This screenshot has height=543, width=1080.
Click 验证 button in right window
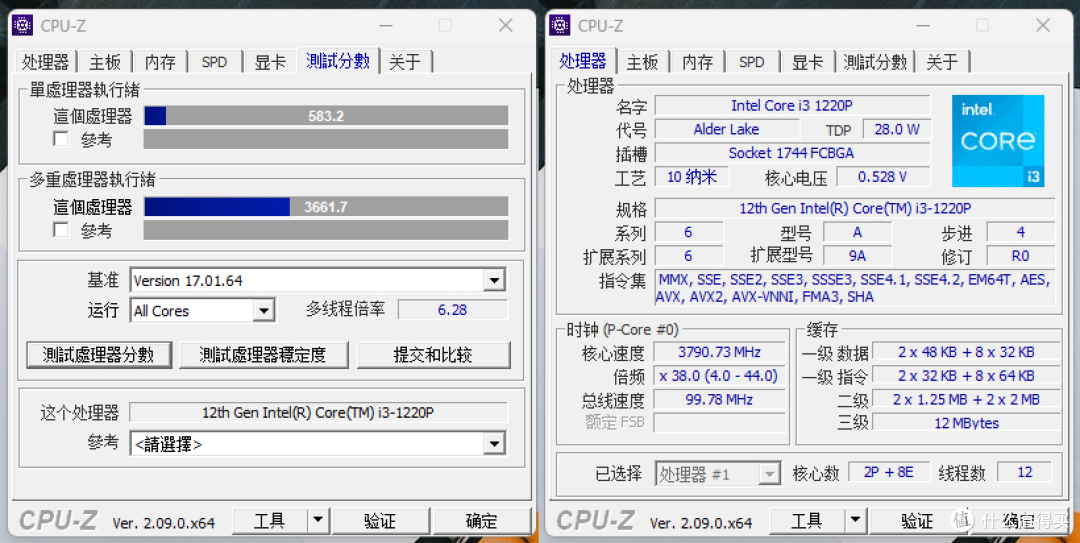coord(918,521)
